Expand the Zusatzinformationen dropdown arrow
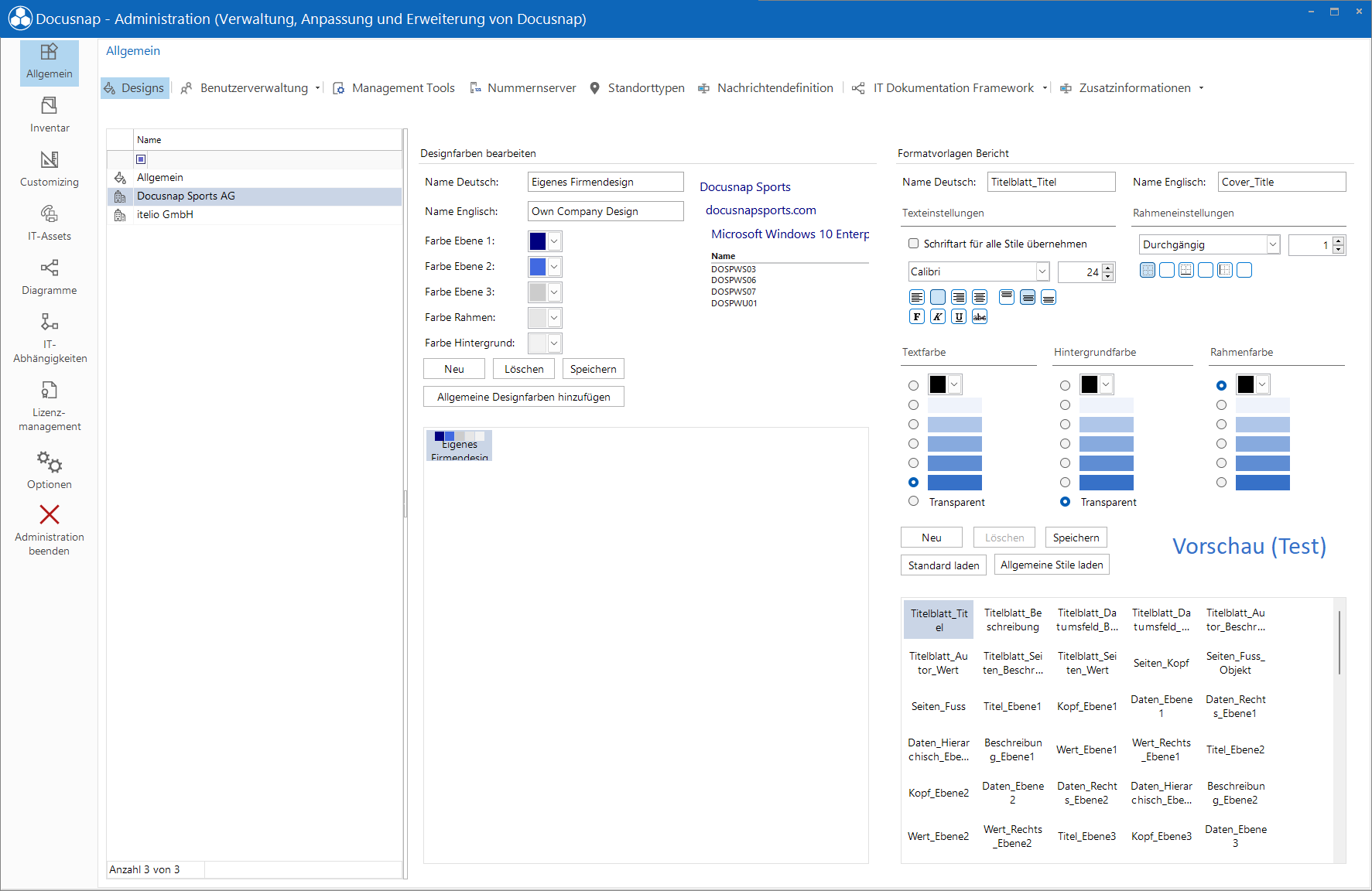 tap(1201, 88)
